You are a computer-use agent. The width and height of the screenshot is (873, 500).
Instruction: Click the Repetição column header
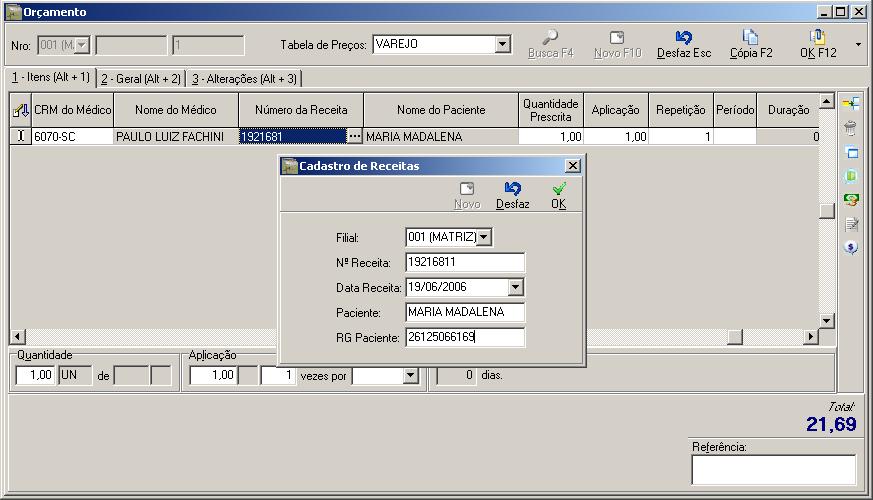[x=681, y=110]
